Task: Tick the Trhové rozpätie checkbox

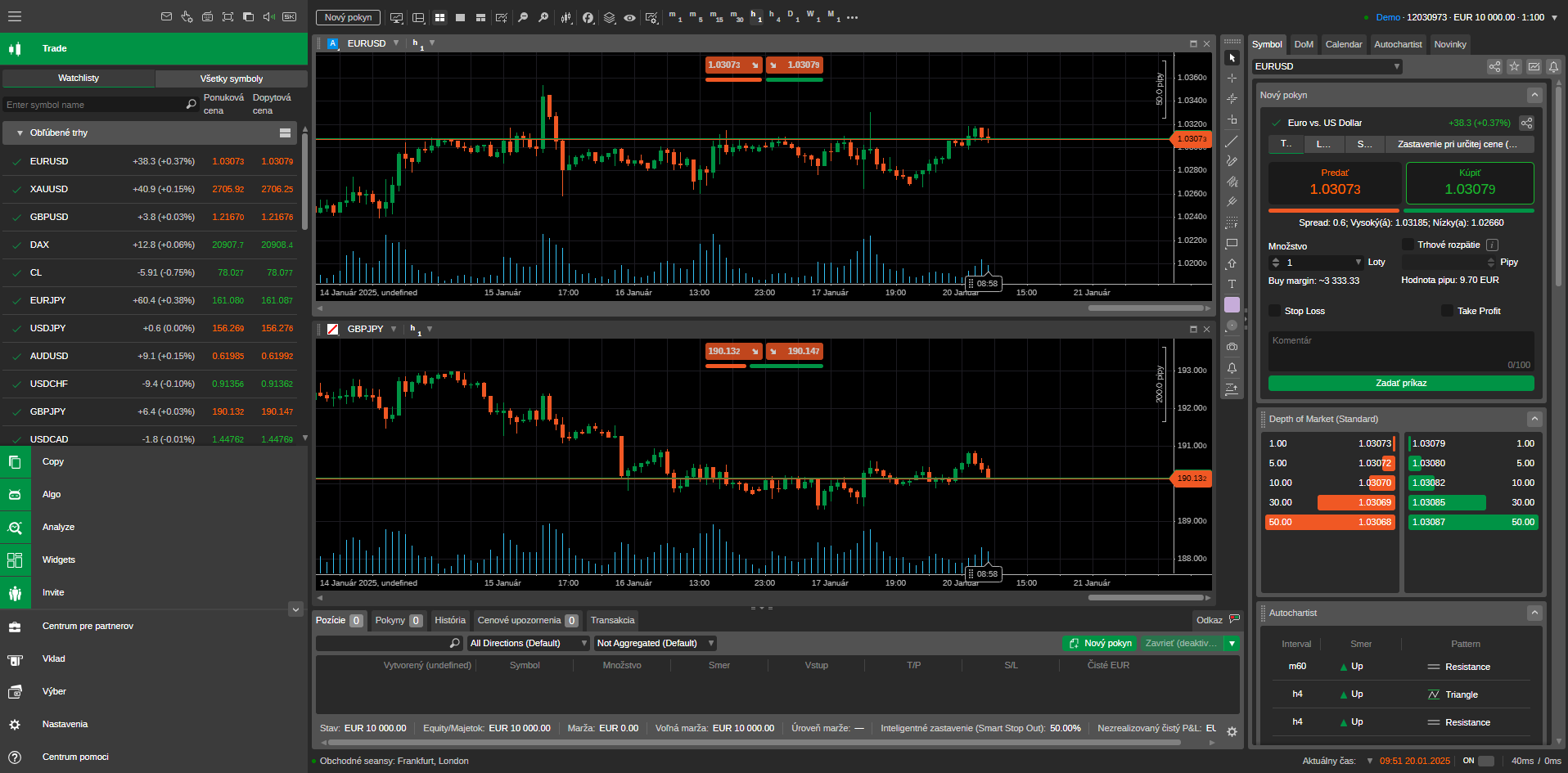Action: point(1408,245)
